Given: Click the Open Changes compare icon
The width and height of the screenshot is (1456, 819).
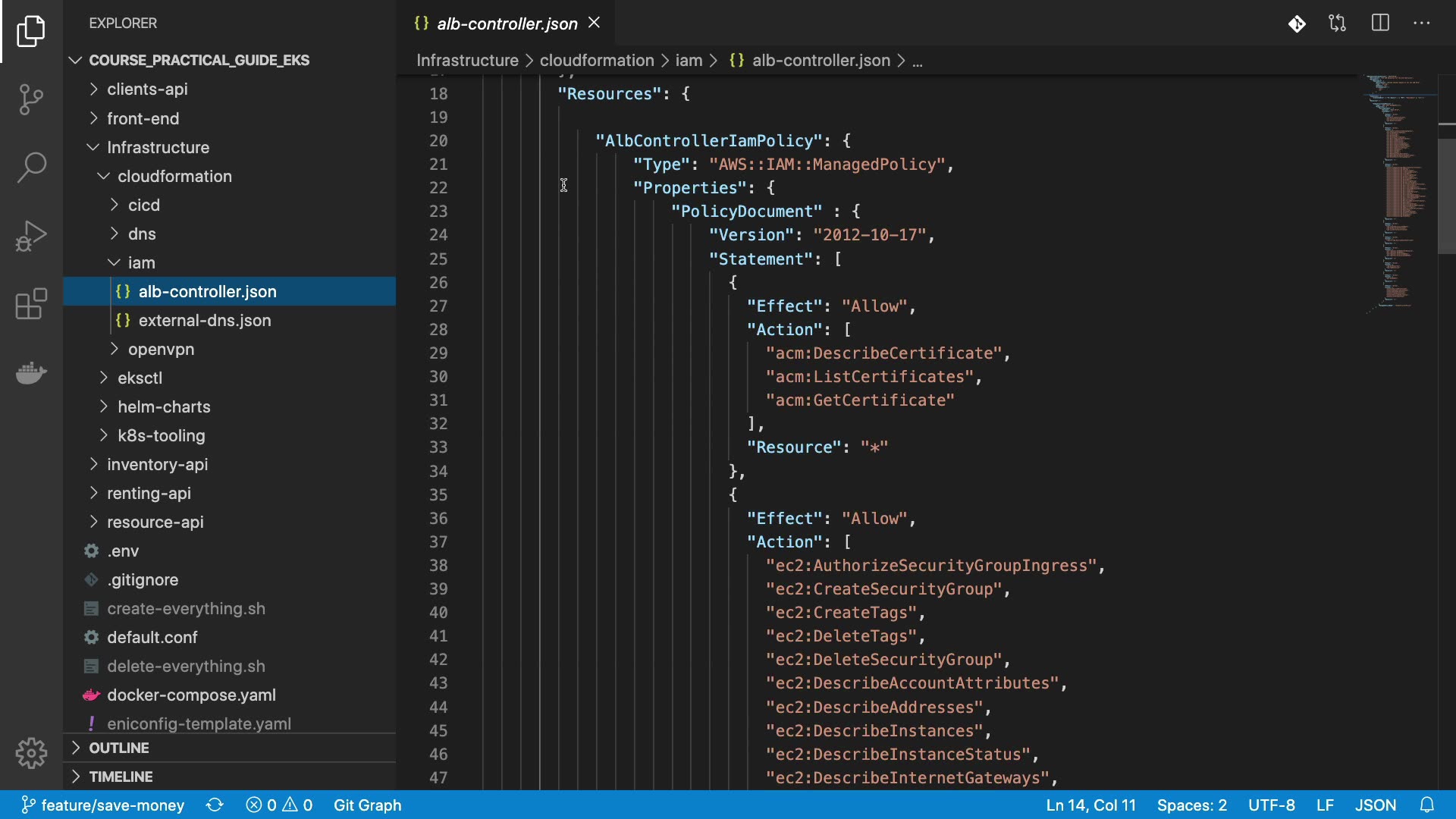Looking at the screenshot, I should [1338, 24].
